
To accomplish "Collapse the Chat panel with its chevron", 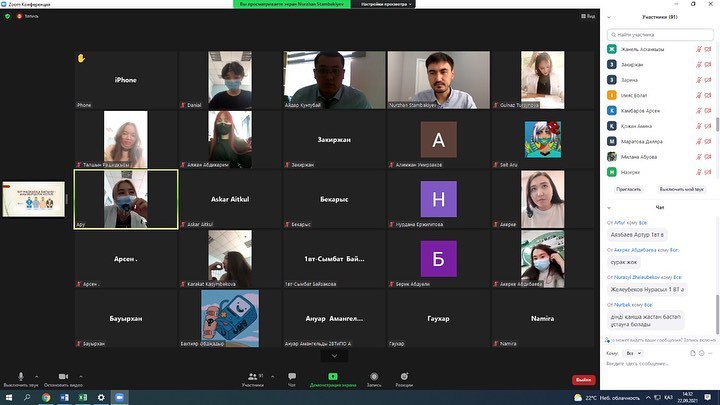I will pos(611,206).
